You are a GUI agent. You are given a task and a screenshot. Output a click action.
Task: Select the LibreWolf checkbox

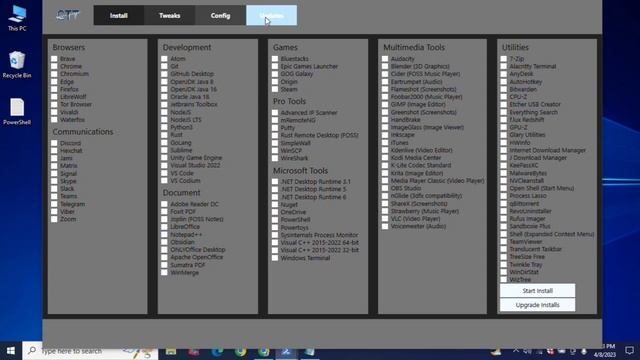coord(54,97)
